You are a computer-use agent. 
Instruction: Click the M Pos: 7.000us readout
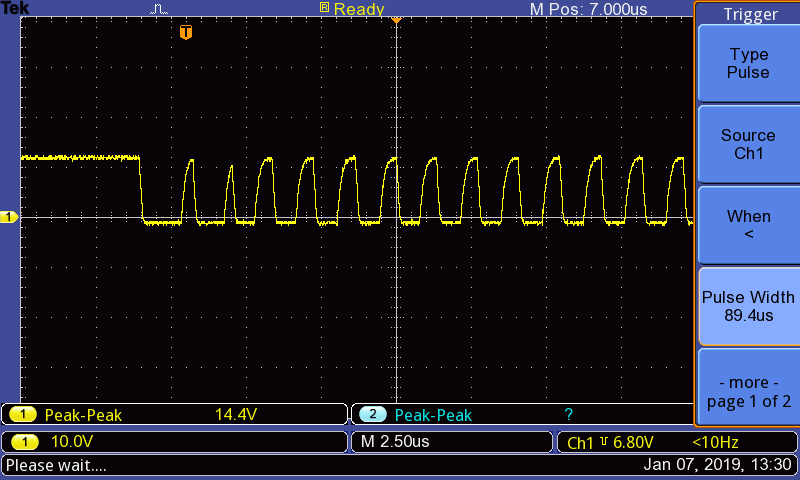(588, 9)
